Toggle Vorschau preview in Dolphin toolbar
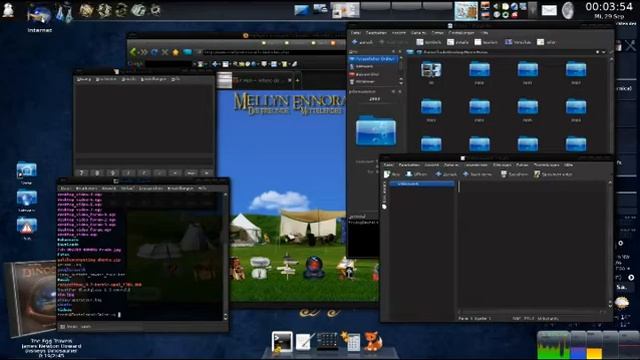This screenshot has width=640, height=360. tap(518, 42)
